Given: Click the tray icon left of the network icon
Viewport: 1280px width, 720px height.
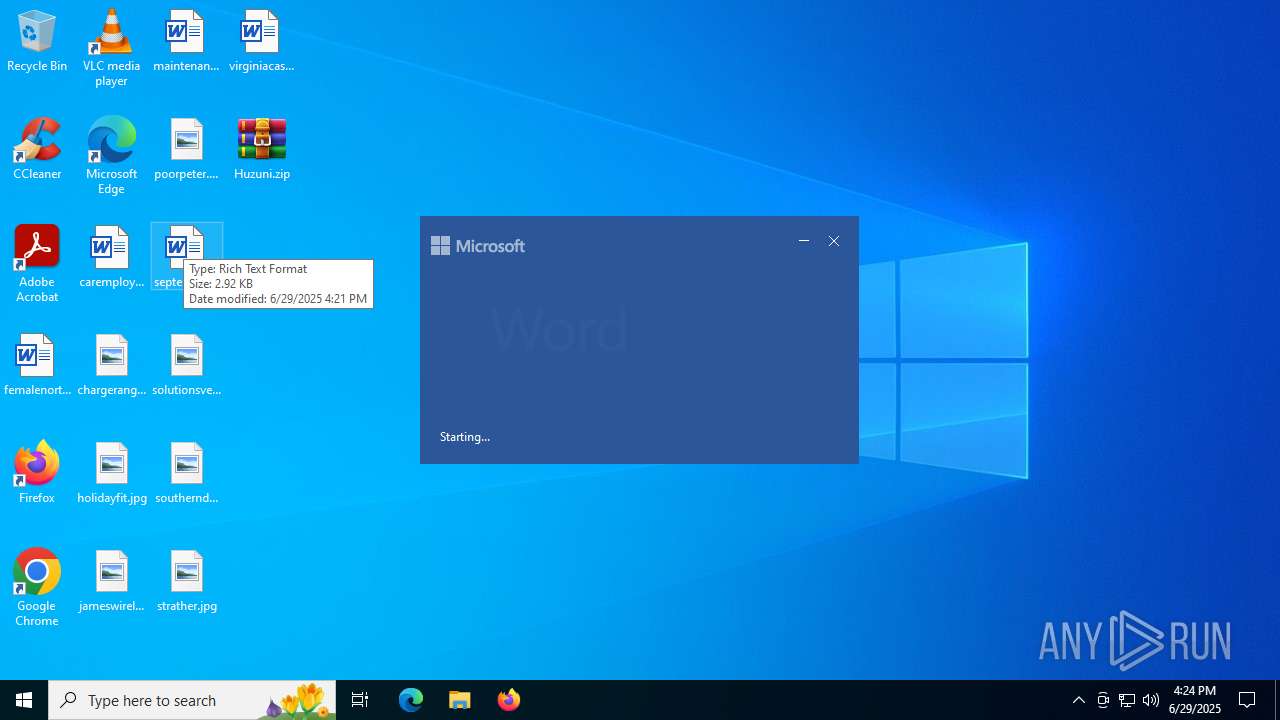Looking at the screenshot, I should (x=1103, y=700).
